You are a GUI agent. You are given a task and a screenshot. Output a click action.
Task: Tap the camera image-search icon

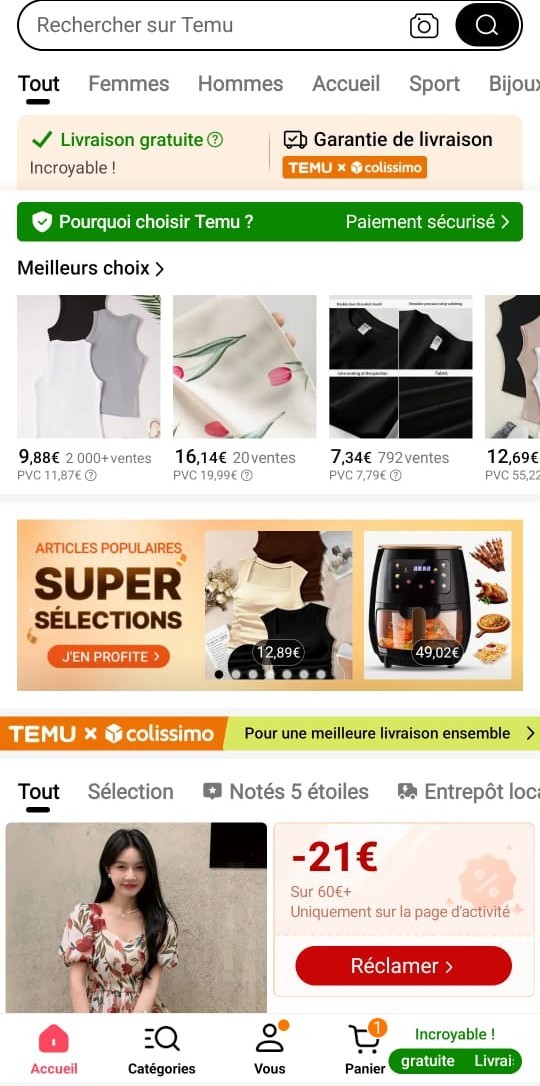pos(424,26)
